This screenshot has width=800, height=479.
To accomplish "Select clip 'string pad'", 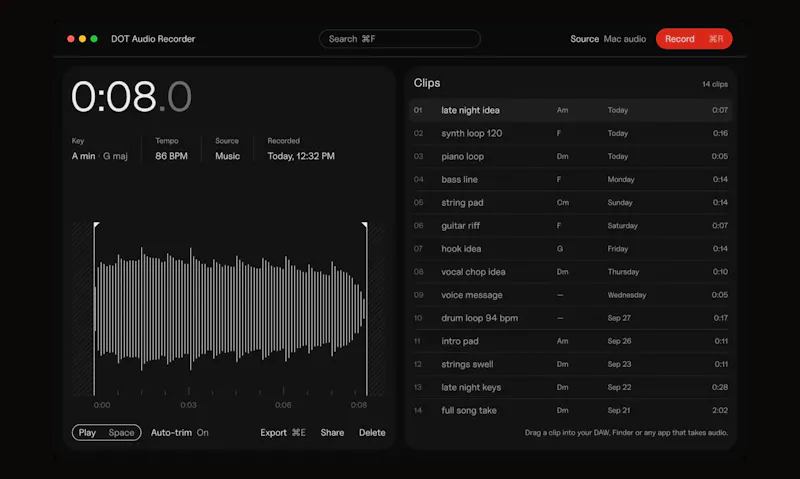I will click(x=570, y=203).
